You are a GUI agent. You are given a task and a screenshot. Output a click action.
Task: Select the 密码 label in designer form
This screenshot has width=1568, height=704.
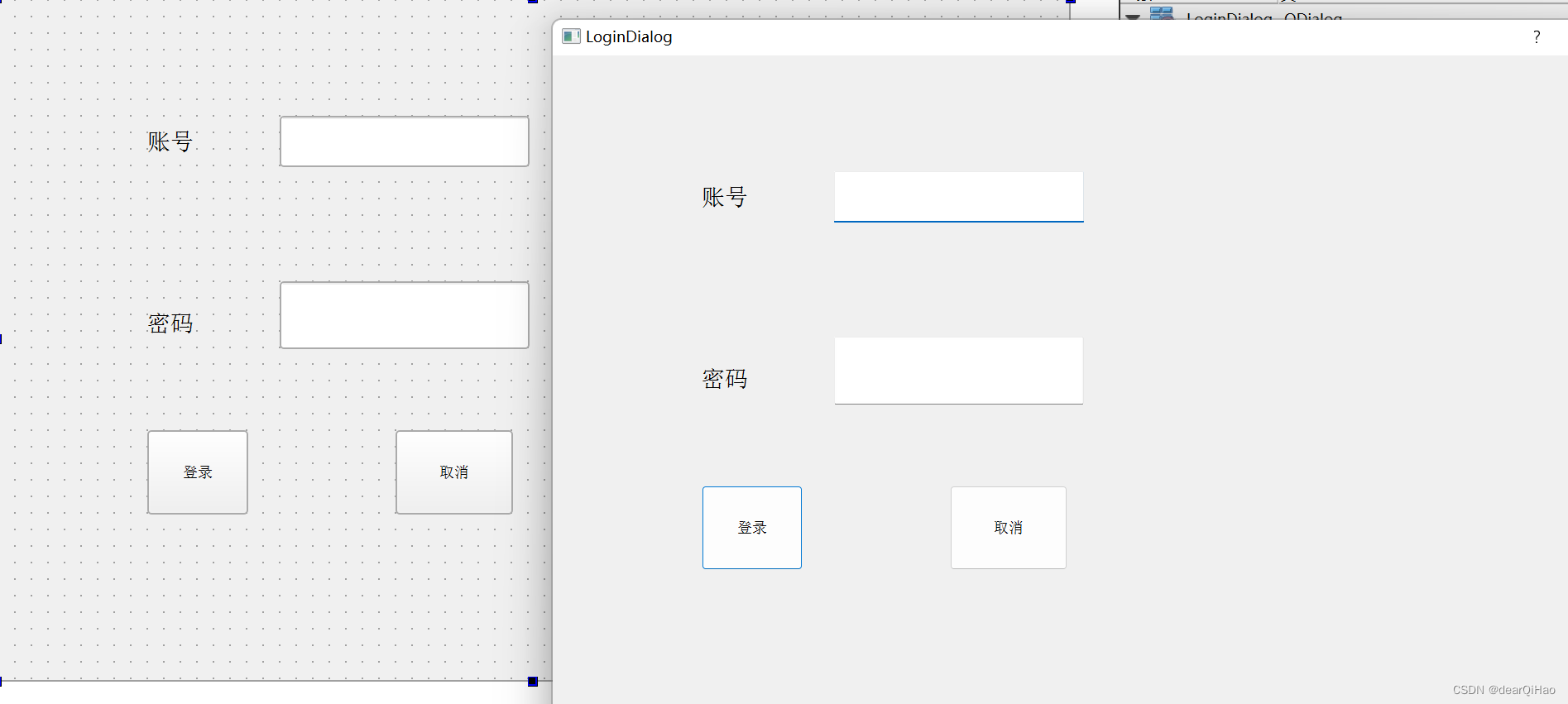pos(170,323)
